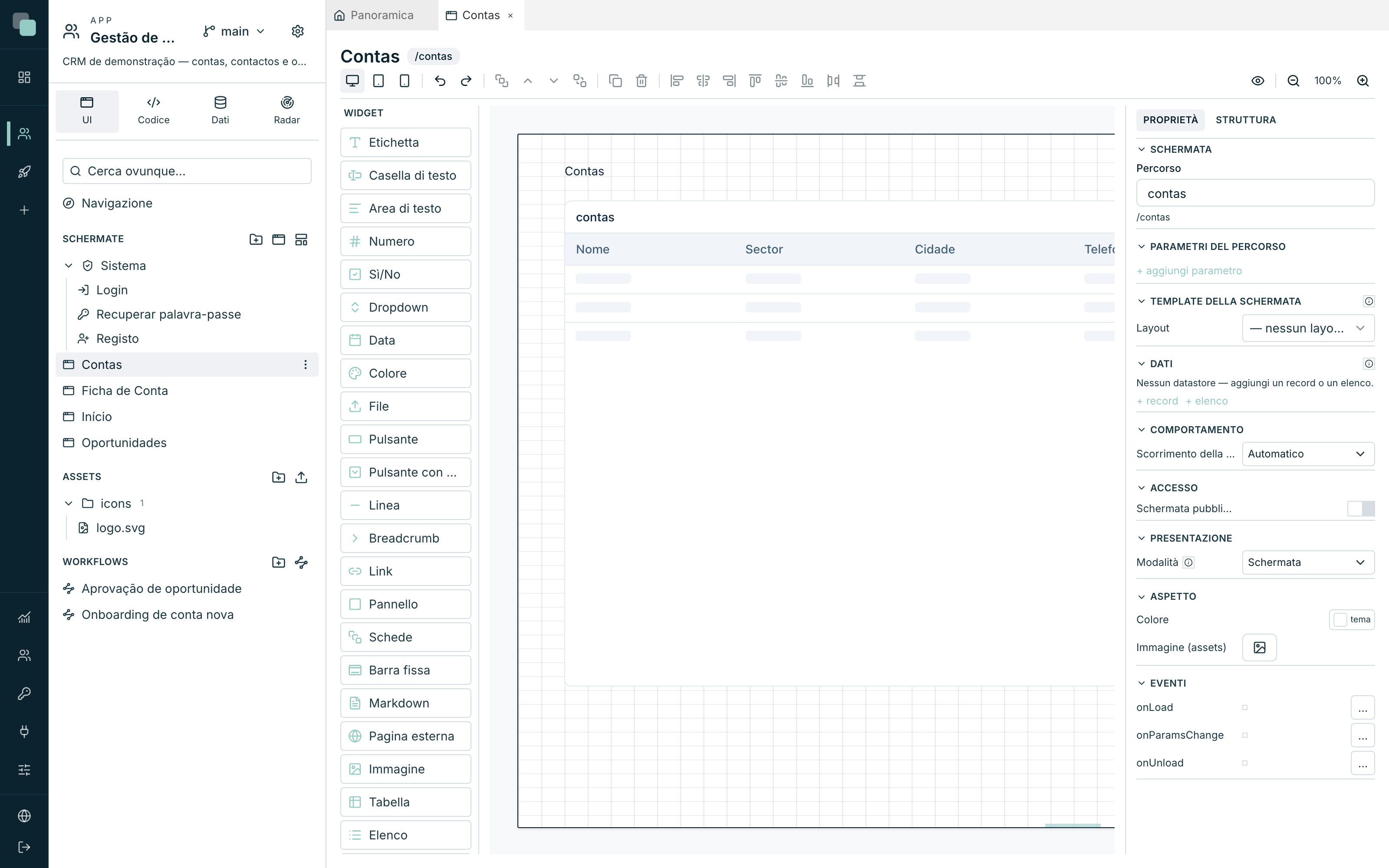Image resolution: width=1389 pixels, height=868 pixels.
Task: Add new screen in Schermate
Action: pyautogui.click(x=278, y=240)
